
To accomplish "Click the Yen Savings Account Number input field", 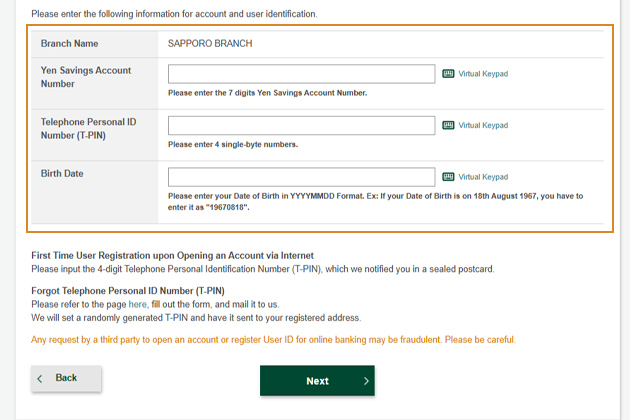I will coord(301,74).
